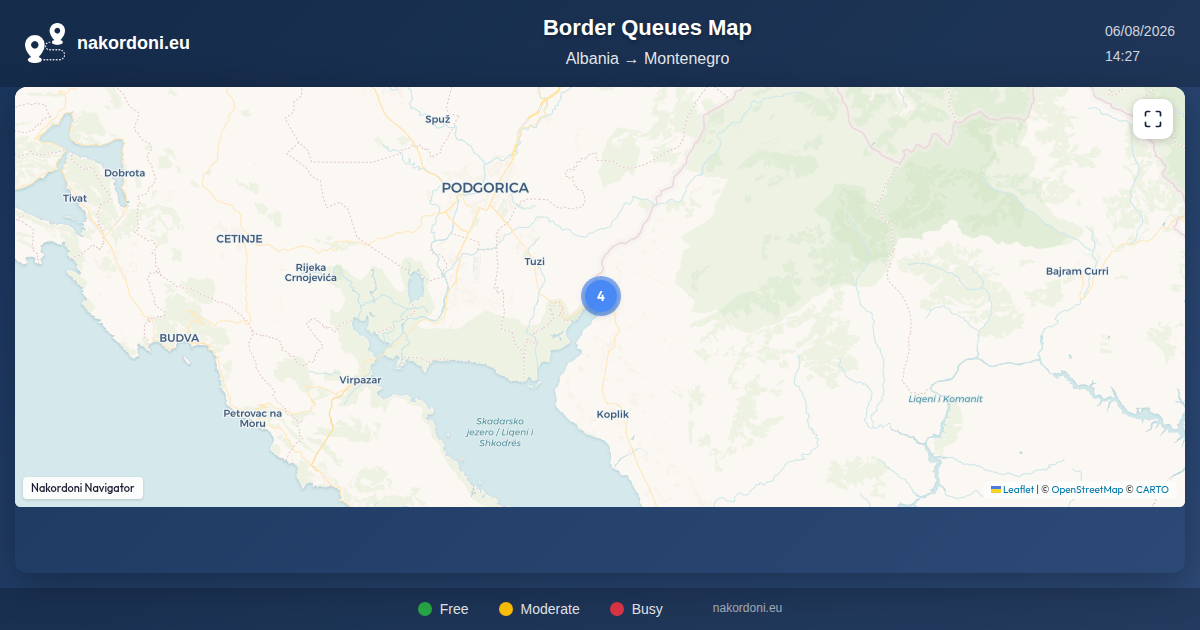Toggle fullscreen map view button

1153,120
